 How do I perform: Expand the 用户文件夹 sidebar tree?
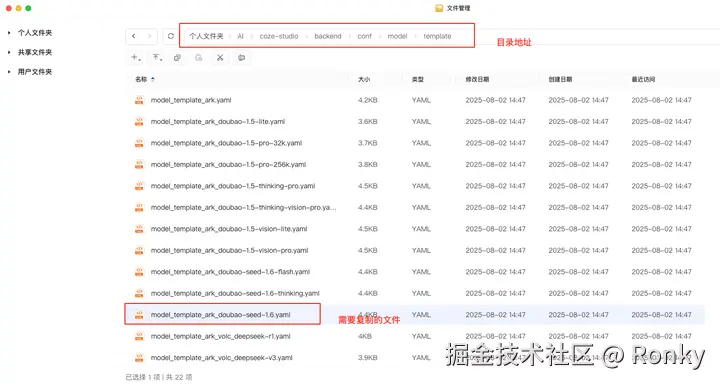click(x=9, y=72)
